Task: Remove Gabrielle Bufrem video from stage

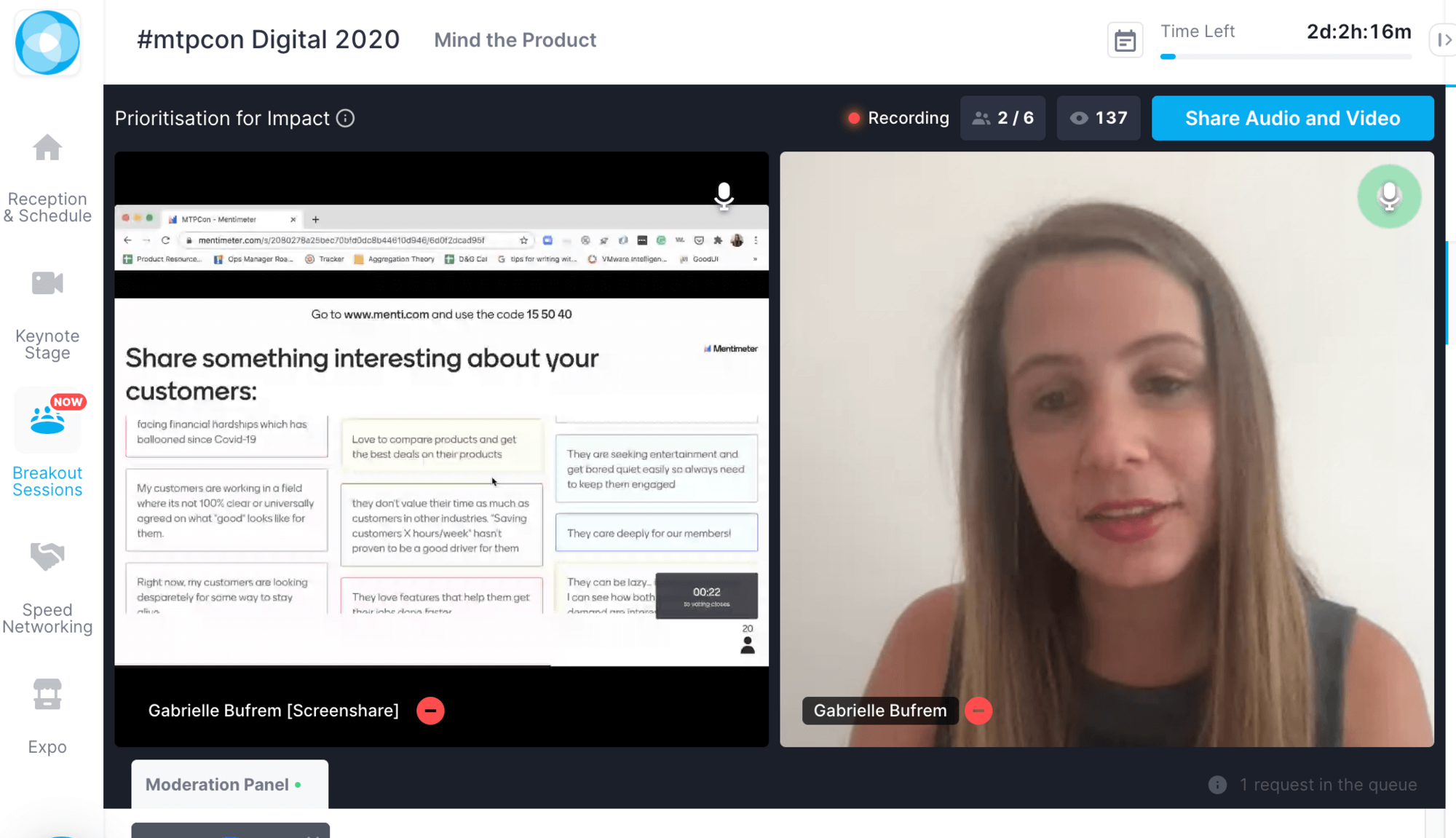Action: (978, 711)
